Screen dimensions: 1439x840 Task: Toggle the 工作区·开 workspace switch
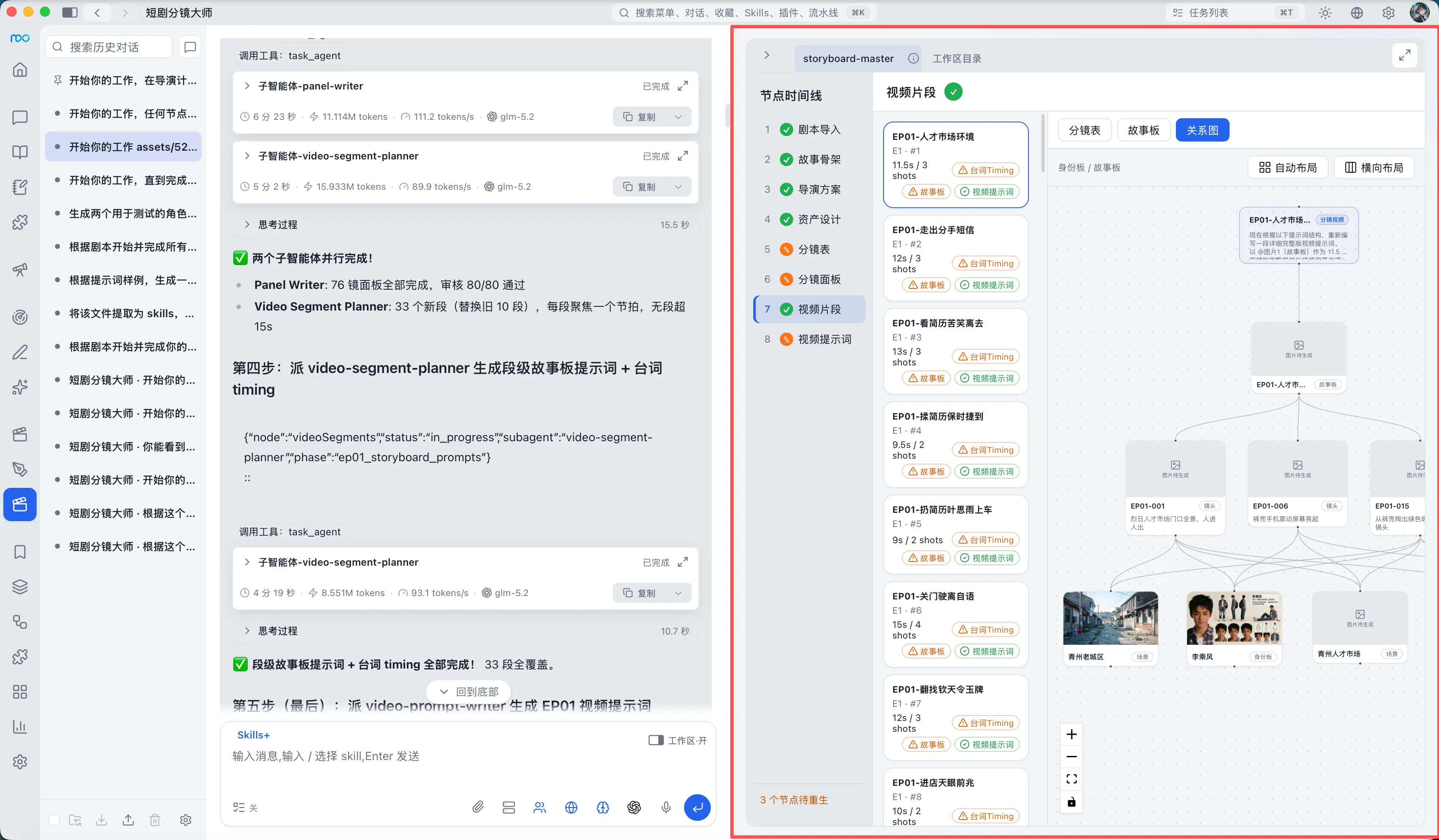(x=678, y=740)
